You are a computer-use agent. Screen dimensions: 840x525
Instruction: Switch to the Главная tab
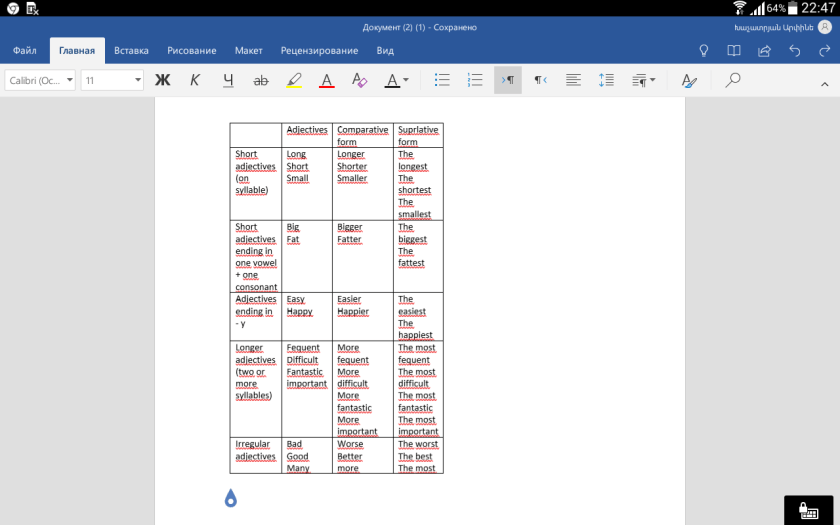click(x=77, y=51)
